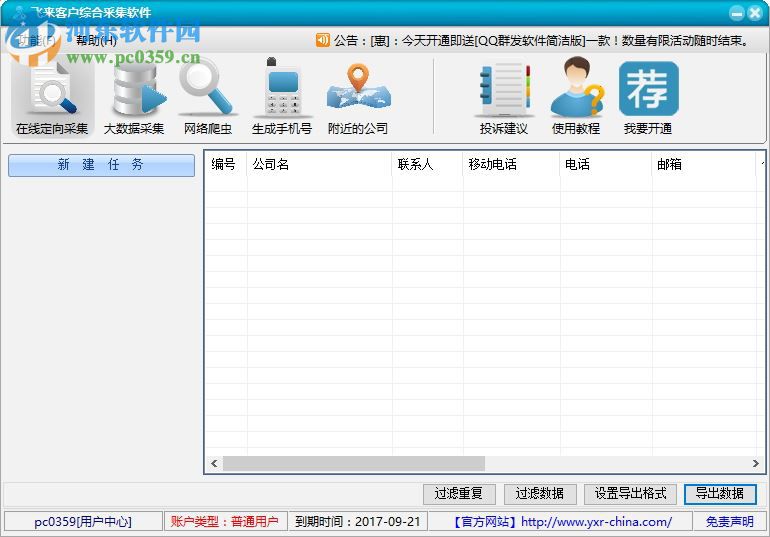Click the 导出数据 export button

[x=720, y=494]
